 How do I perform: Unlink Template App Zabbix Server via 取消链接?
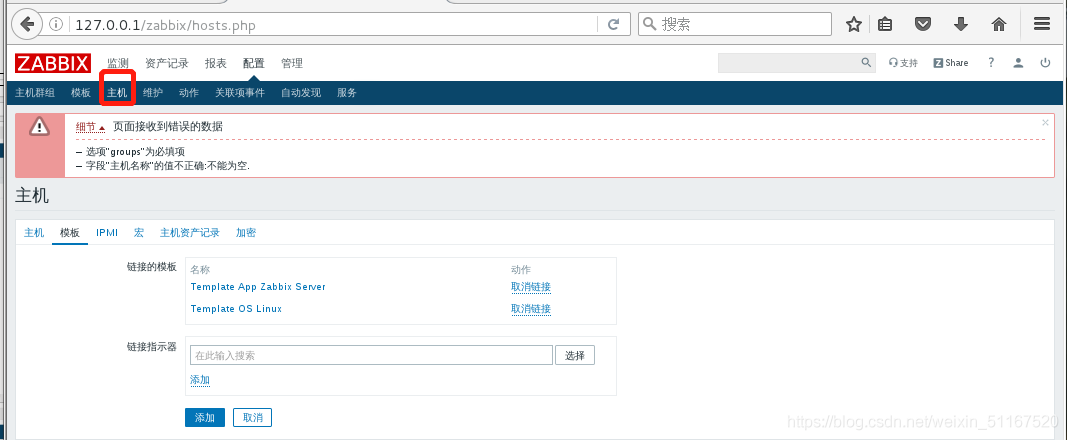[531, 287]
